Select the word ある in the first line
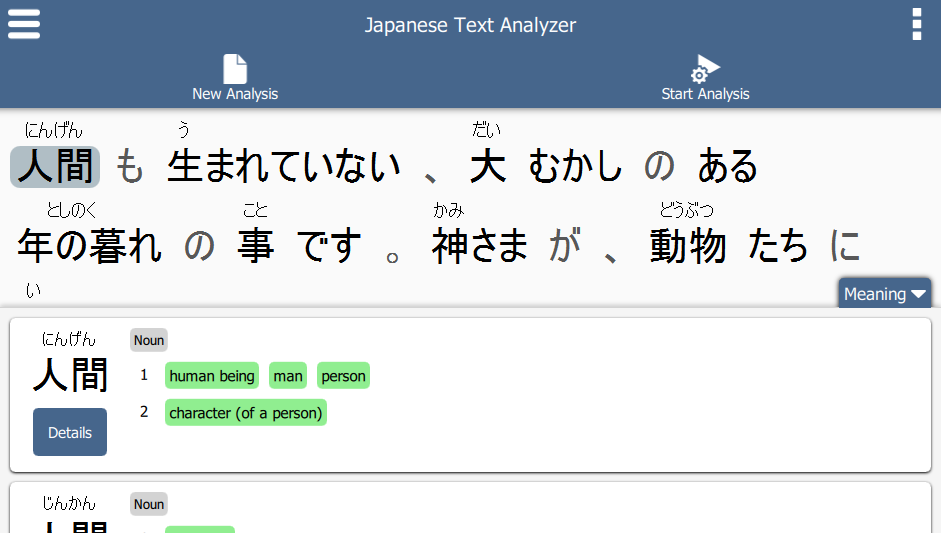Image resolution: width=941 pixels, height=533 pixels. point(727,167)
